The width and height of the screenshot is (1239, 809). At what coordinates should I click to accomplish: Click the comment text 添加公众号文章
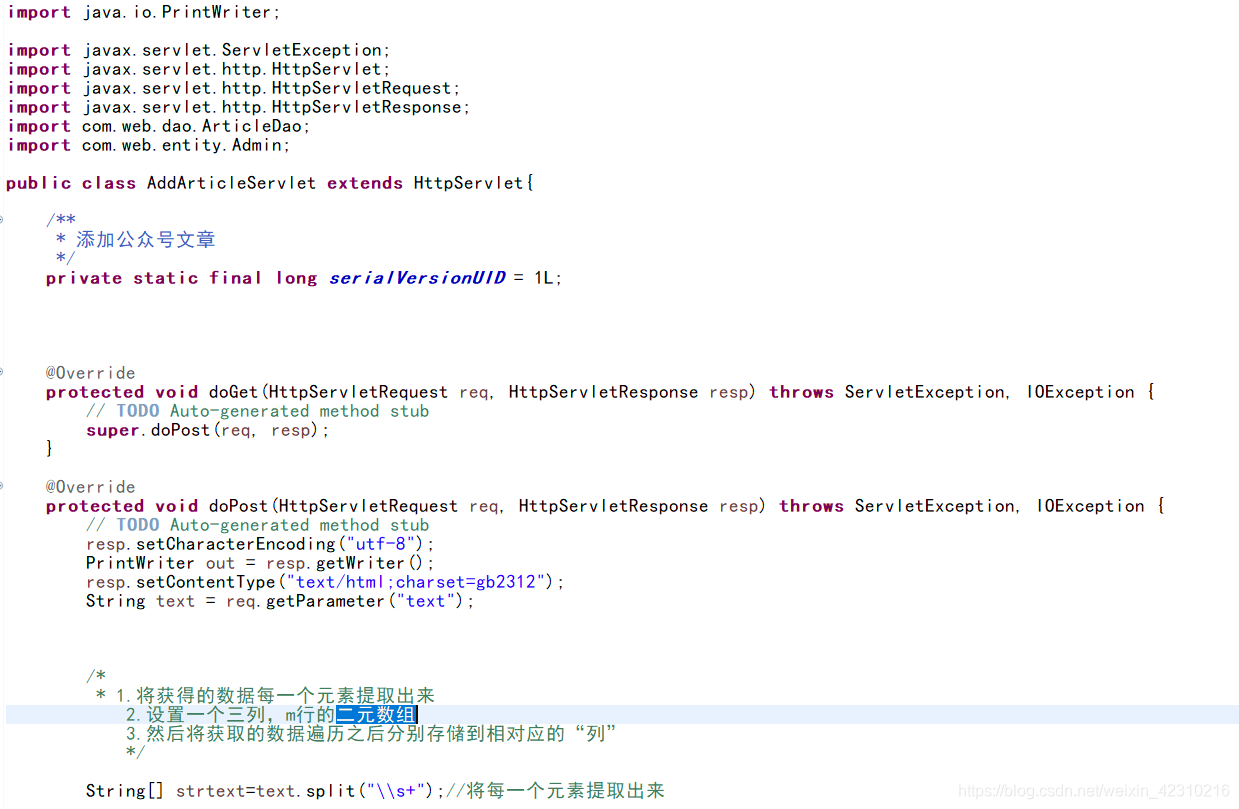[146, 240]
